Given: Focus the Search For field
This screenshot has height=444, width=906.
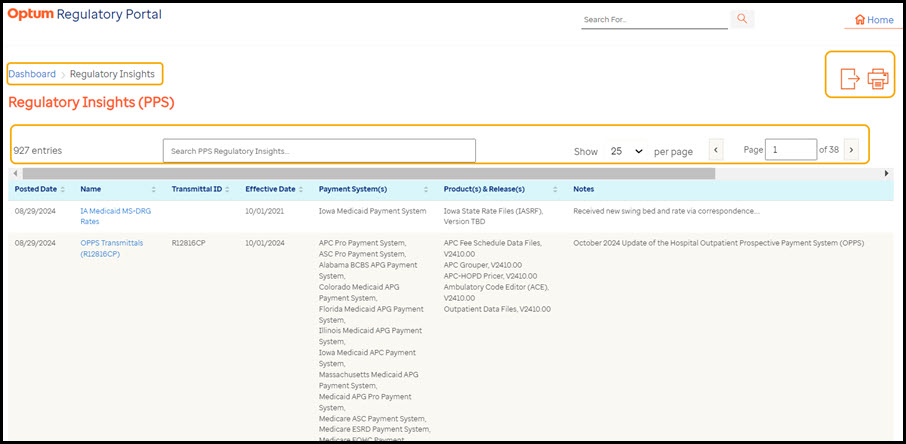Looking at the screenshot, I should point(654,20).
